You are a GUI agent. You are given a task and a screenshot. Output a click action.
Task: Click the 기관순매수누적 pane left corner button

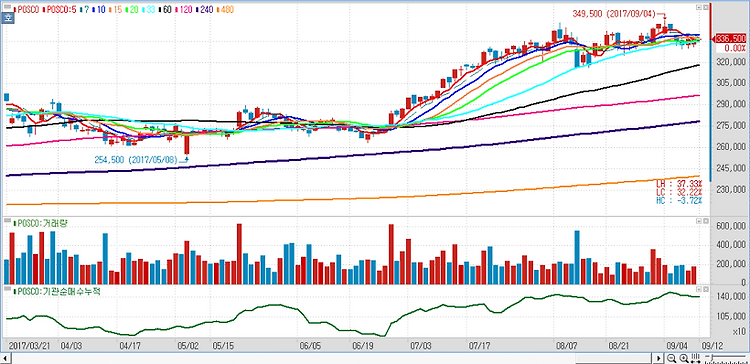[699, 290]
